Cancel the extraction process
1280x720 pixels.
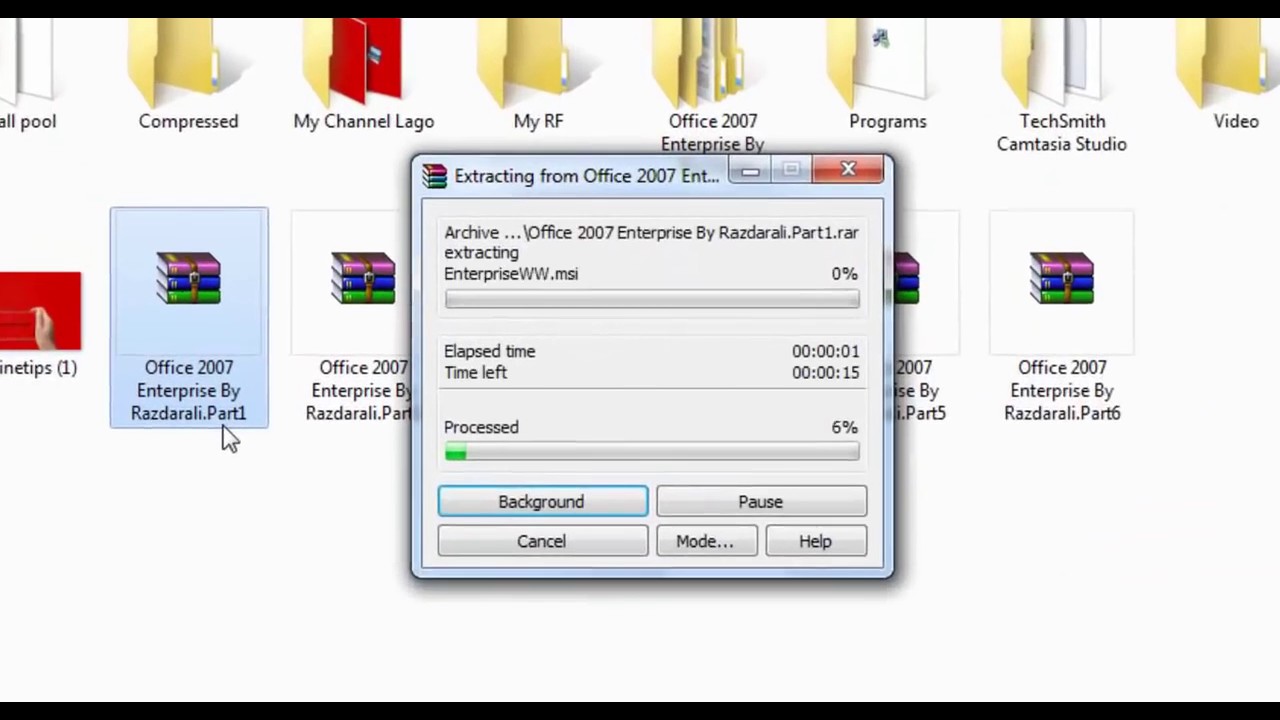point(542,541)
